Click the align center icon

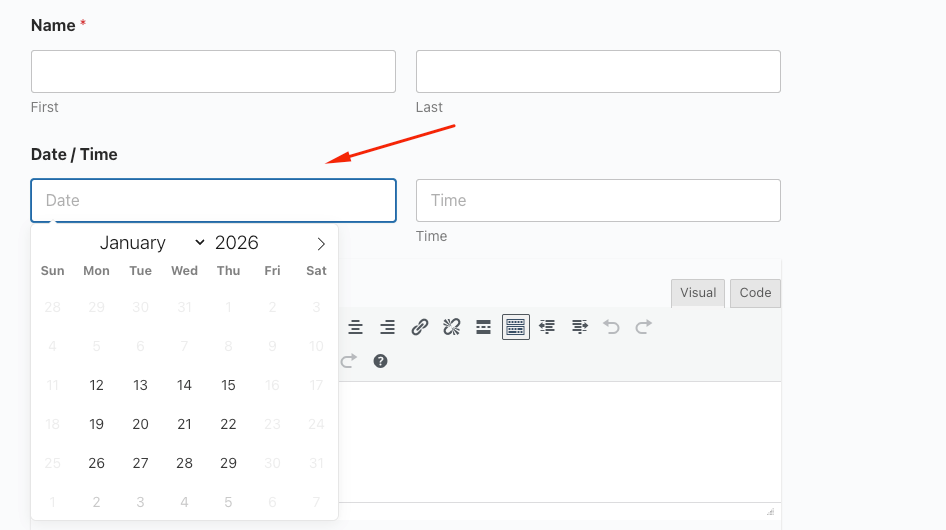click(355, 327)
